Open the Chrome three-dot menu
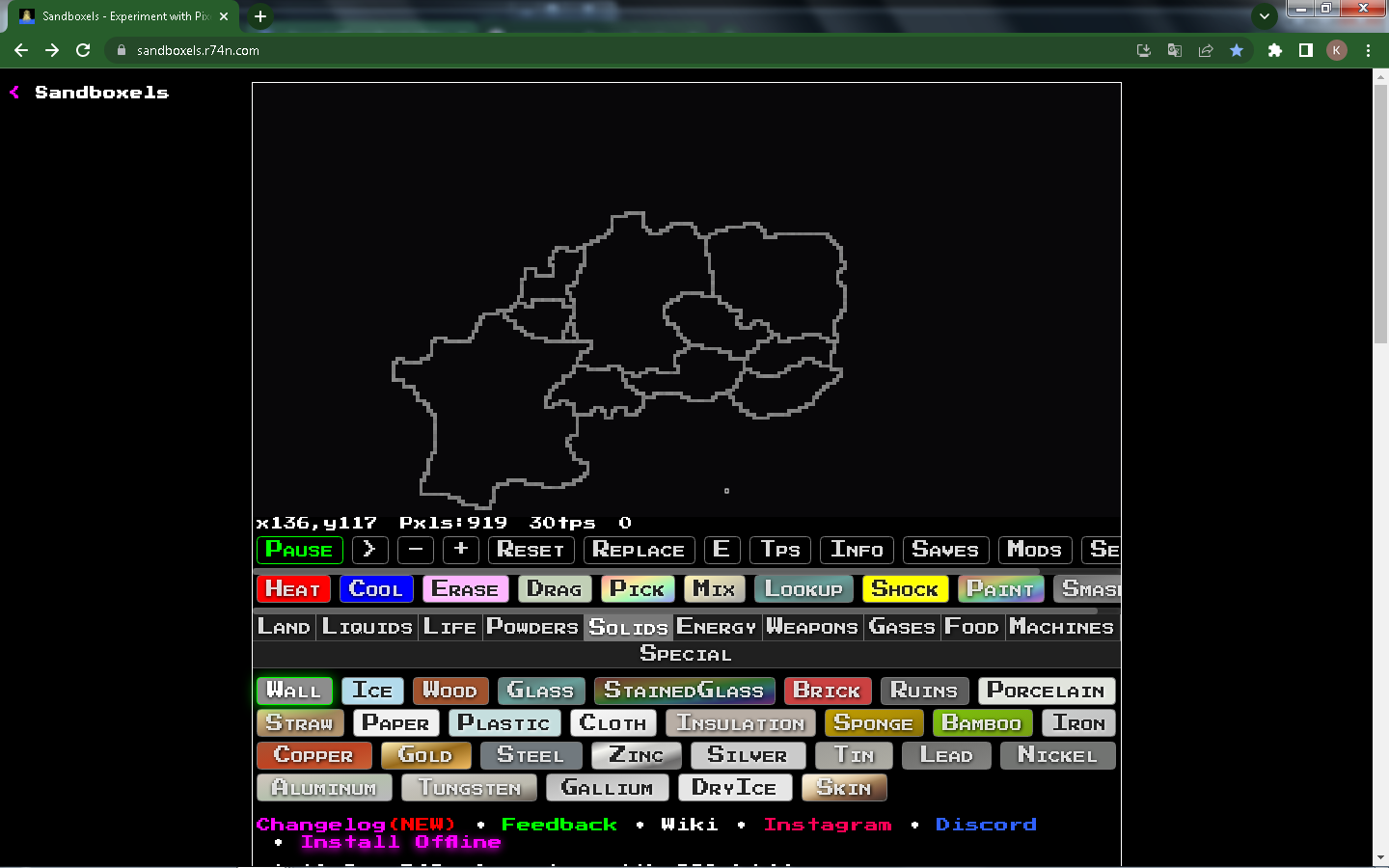 click(x=1368, y=50)
